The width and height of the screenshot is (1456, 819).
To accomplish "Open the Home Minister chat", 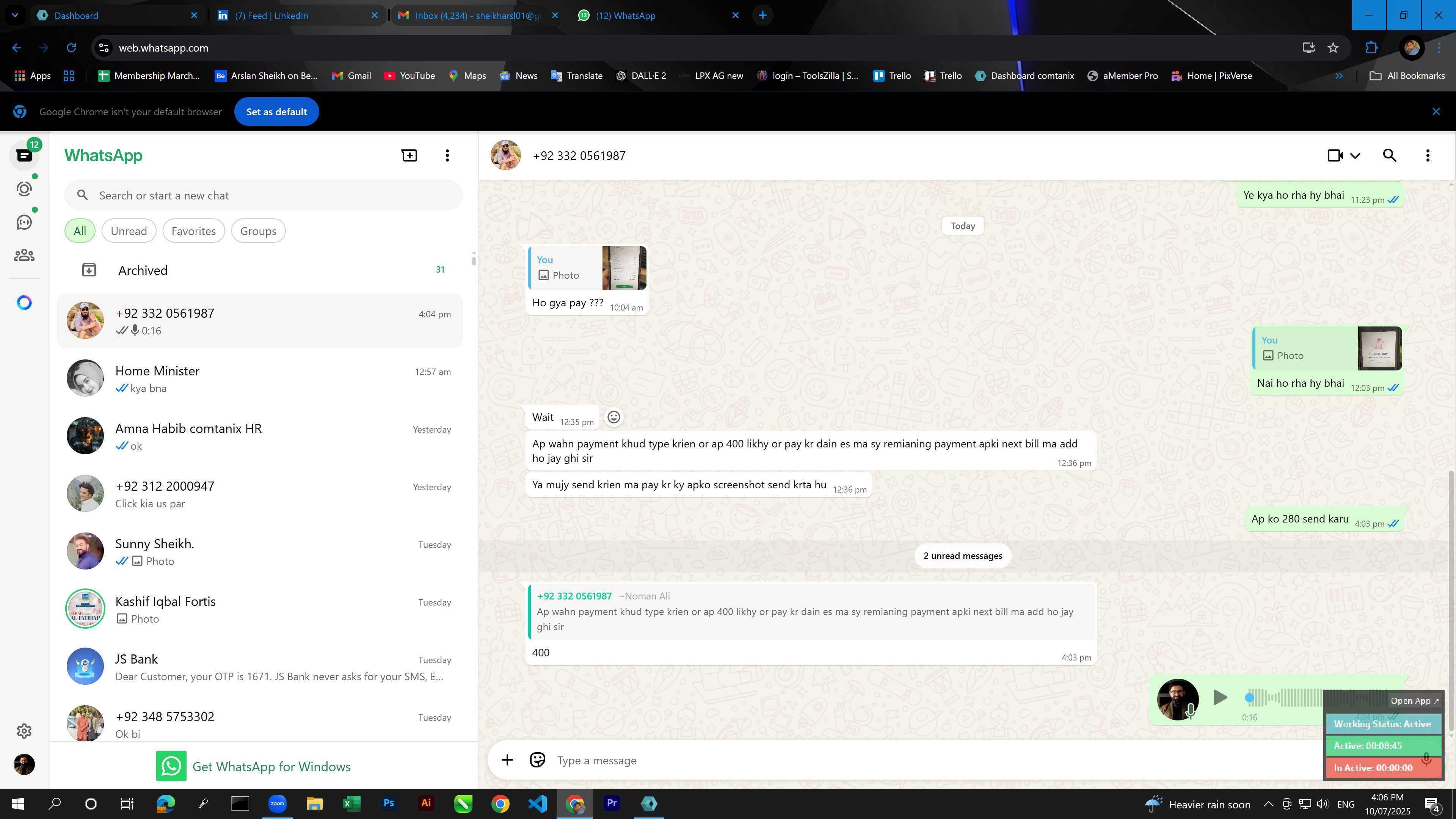I will (260, 379).
